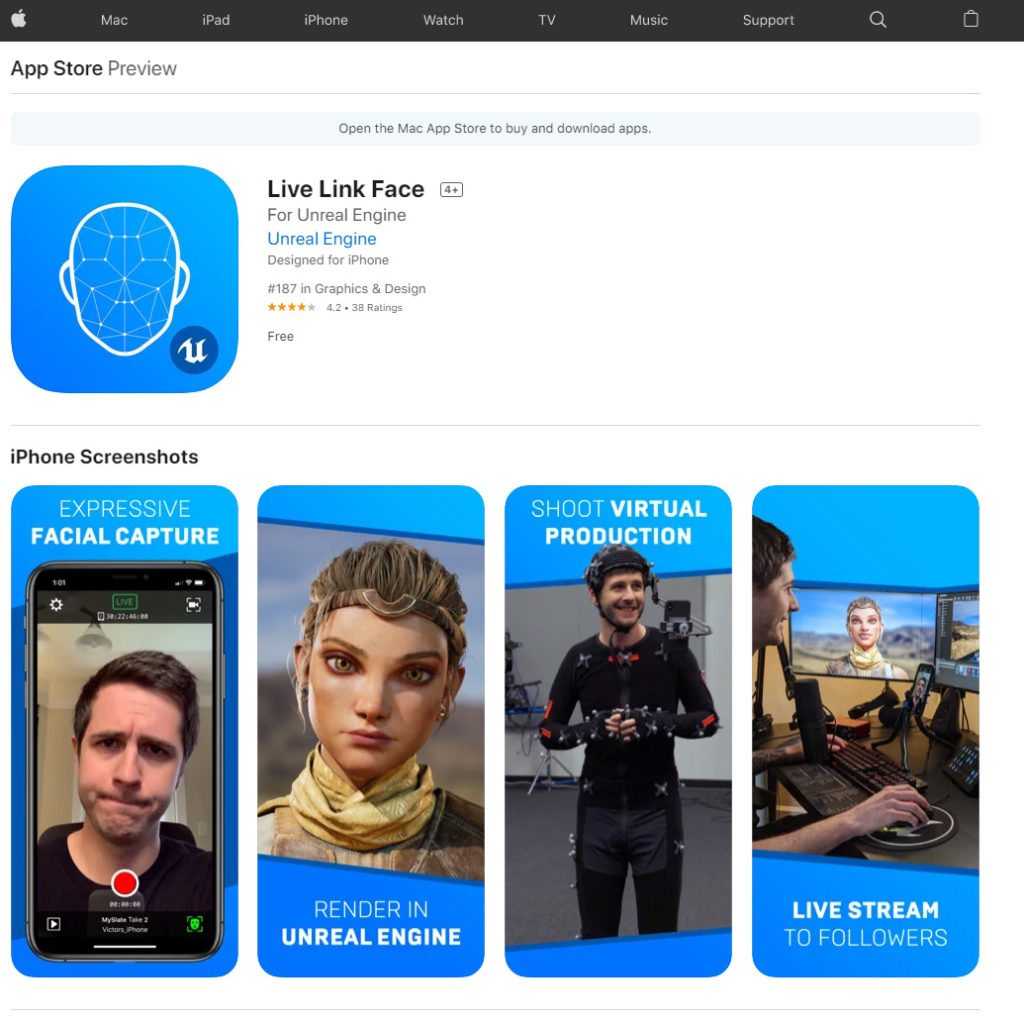Select the iPad menu item
This screenshot has height=1024, width=1024.
click(x=216, y=20)
